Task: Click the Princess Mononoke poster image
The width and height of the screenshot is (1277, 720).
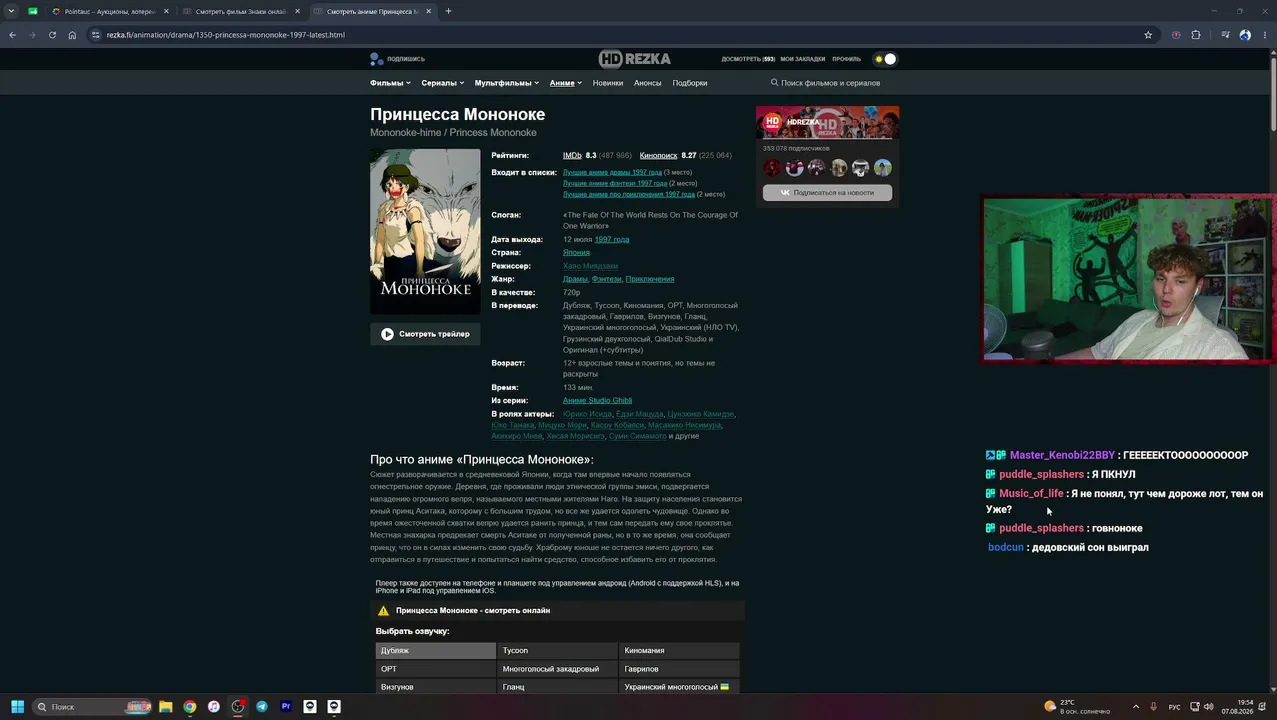Action: point(425,231)
